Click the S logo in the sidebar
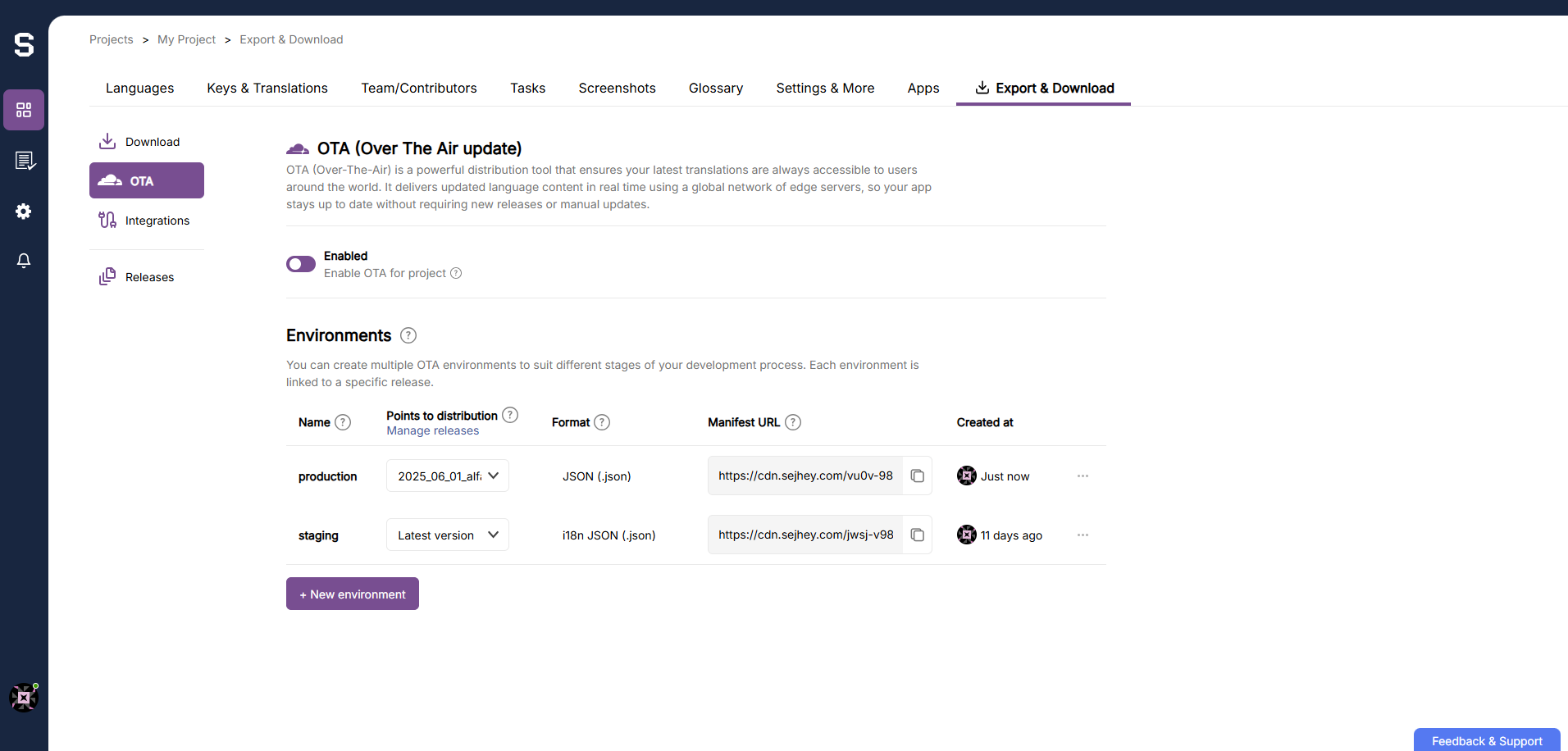1568x751 pixels. click(x=24, y=44)
